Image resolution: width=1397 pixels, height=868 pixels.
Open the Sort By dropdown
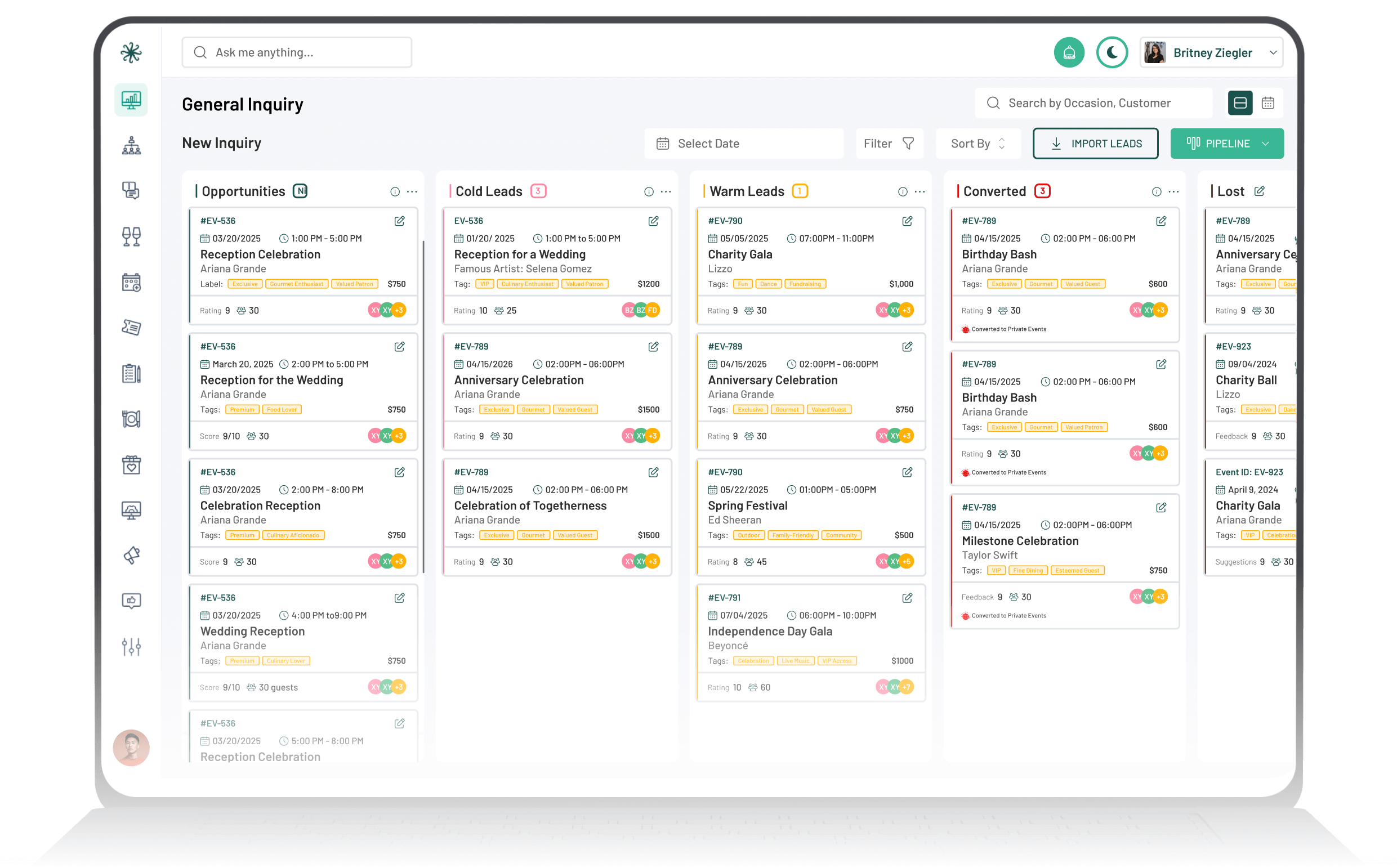click(978, 144)
